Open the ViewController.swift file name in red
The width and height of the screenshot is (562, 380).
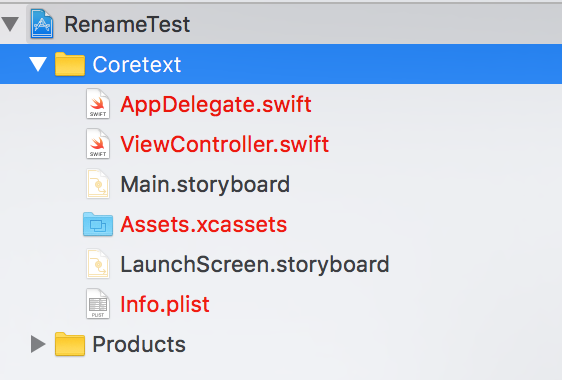point(225,144)
